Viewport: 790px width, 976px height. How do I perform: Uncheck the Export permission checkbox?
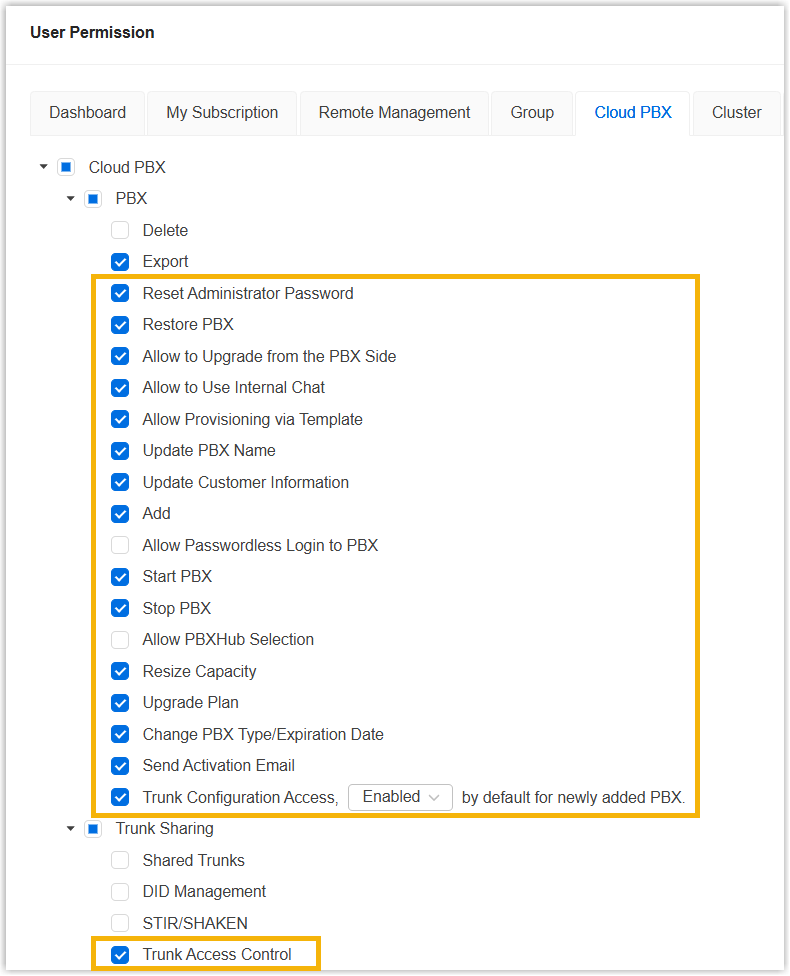[120, 262]
